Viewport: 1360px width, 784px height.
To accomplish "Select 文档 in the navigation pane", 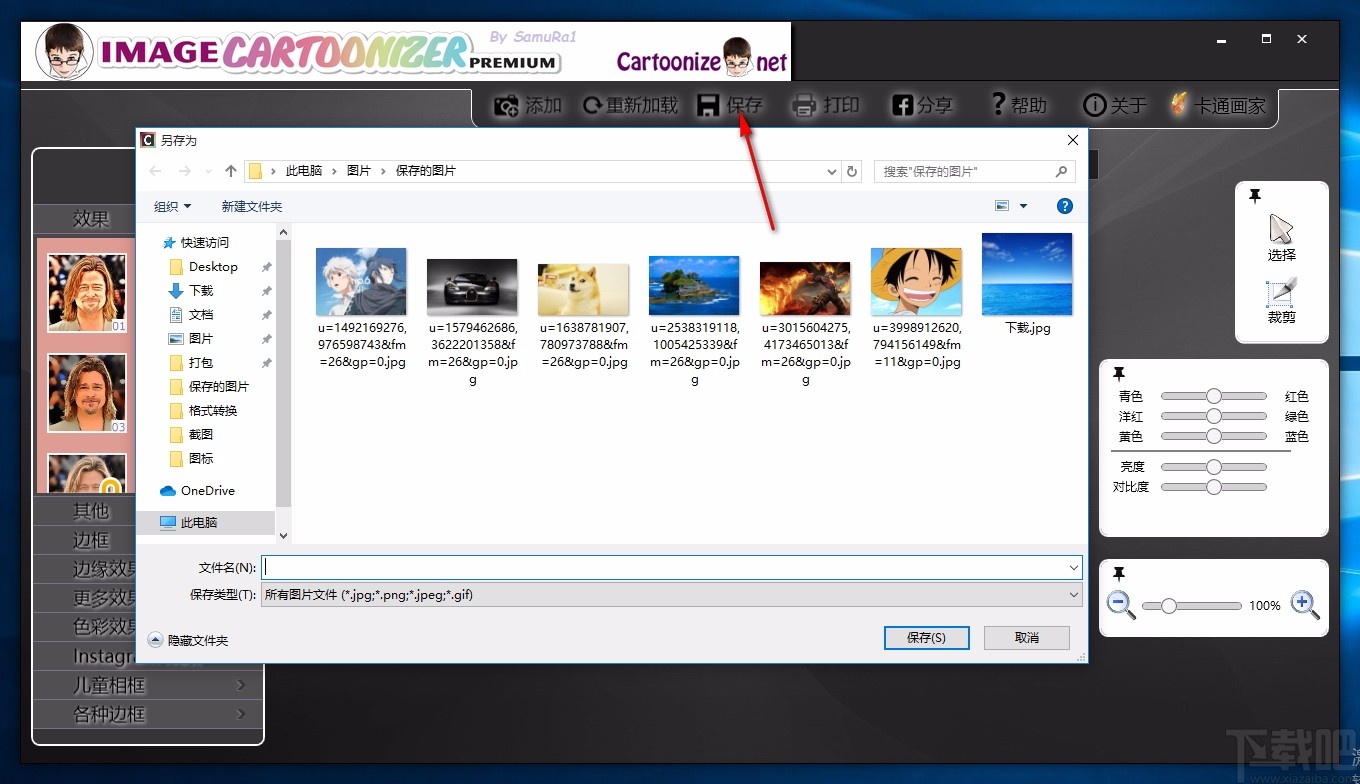I will [x=201, y=314].
